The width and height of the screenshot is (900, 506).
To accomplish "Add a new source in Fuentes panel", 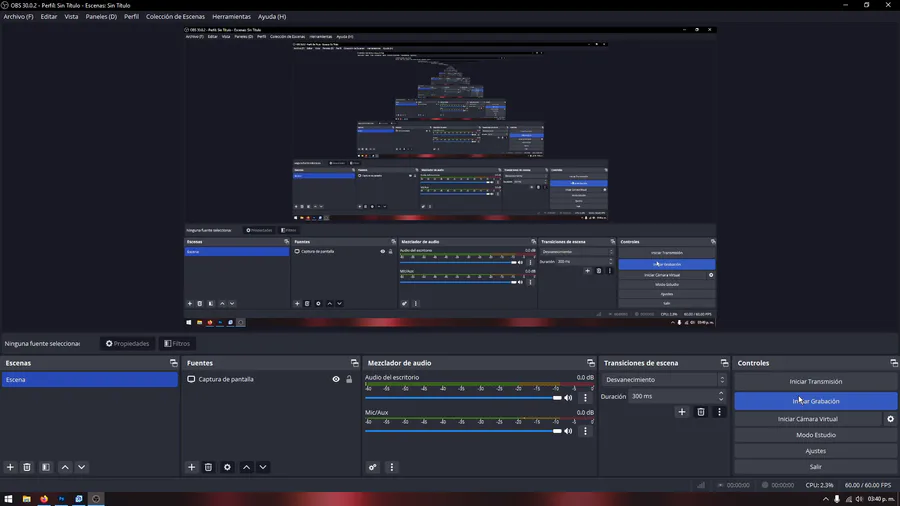I will tap(192, 467).
